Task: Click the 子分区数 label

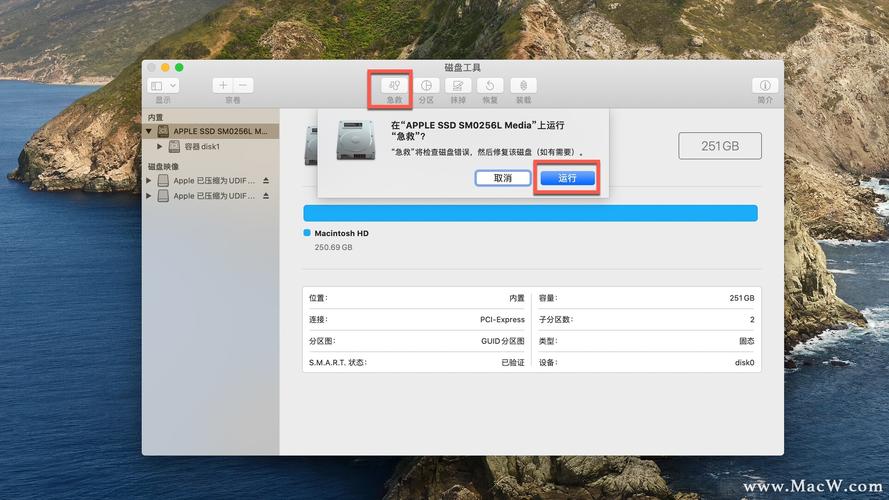Action: pyautogui.click(x=556, y=320)
